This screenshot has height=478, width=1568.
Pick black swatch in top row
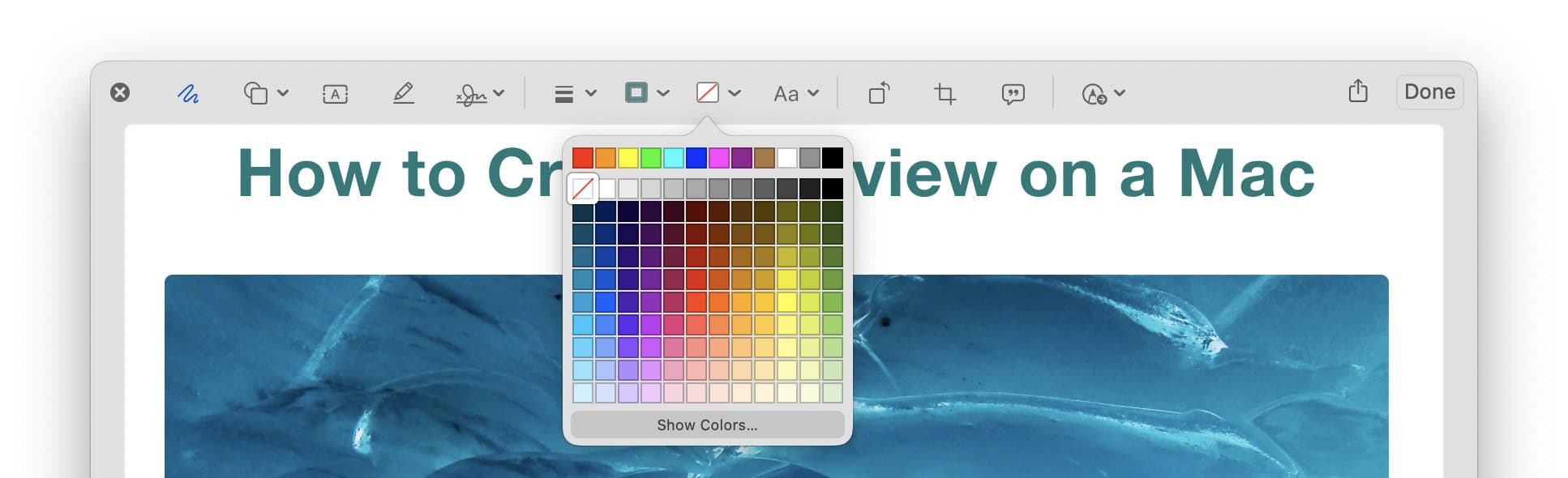(833, 157)
